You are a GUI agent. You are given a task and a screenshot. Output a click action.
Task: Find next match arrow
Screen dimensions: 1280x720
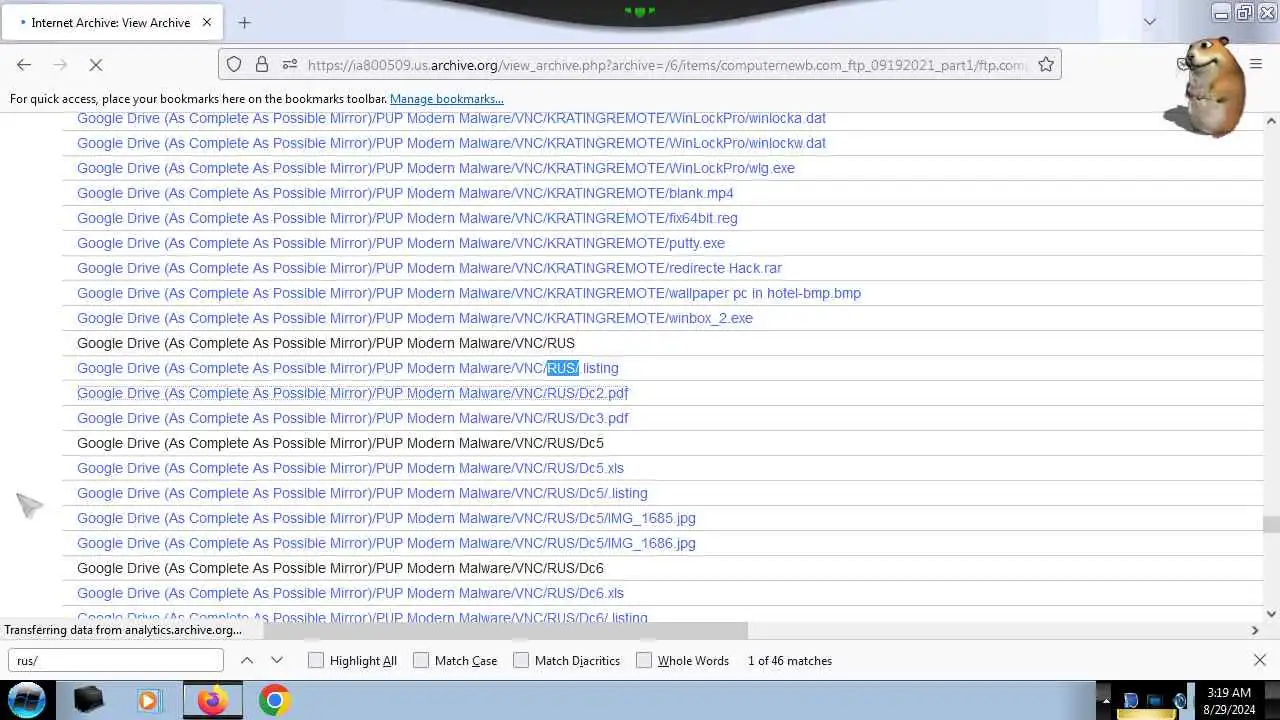[277, 660]
